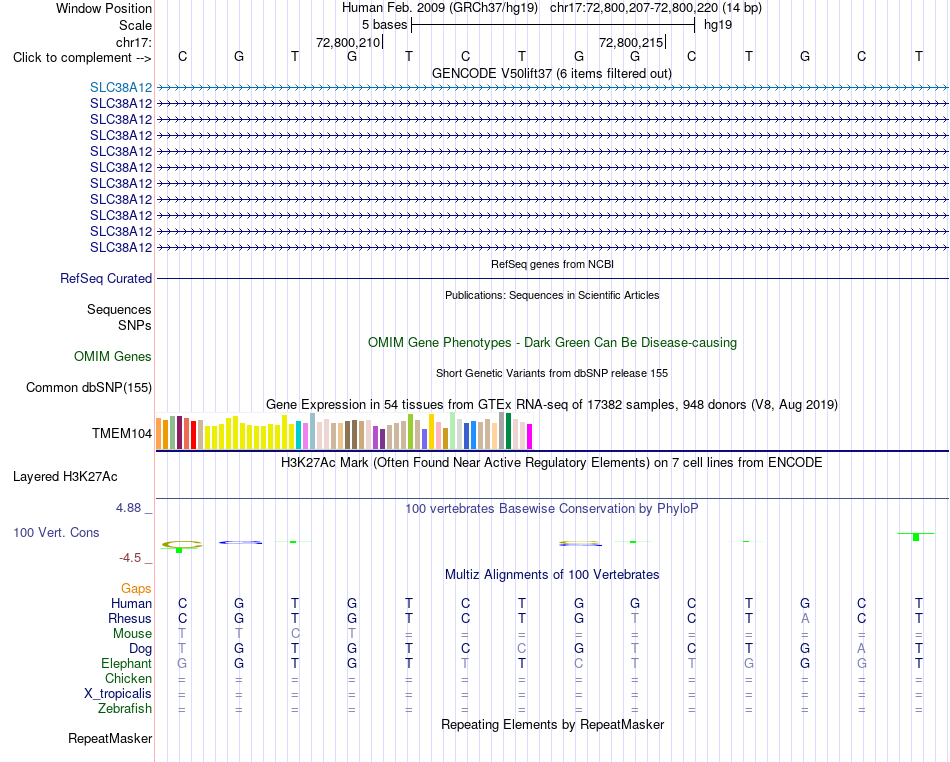
Task: Click the Mouse species label
Action: [x=133, y=634]
